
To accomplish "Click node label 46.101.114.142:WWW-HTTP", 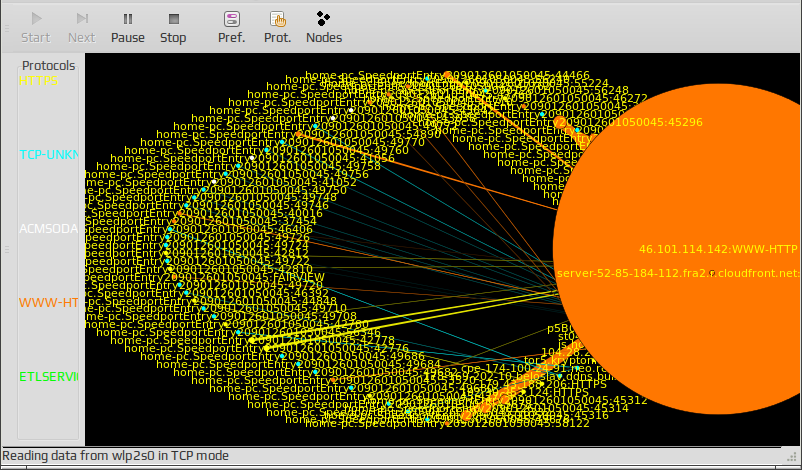I will (x=718, y=249).
